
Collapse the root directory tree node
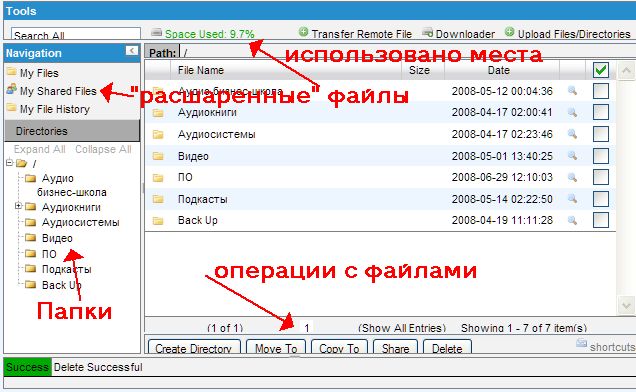tap(10, 162)
